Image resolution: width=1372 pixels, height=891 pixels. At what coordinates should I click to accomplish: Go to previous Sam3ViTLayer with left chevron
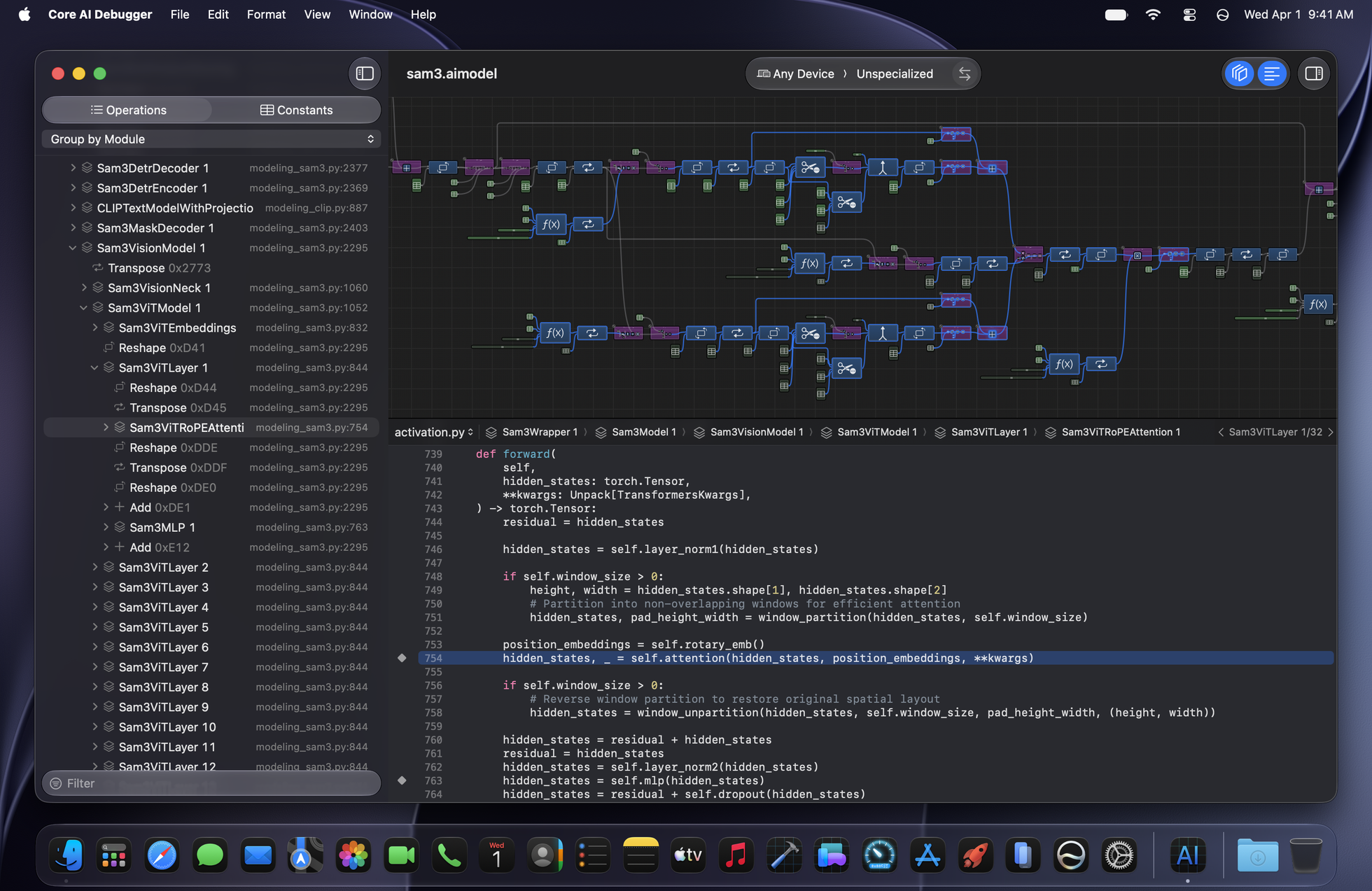pos(1221,433)
